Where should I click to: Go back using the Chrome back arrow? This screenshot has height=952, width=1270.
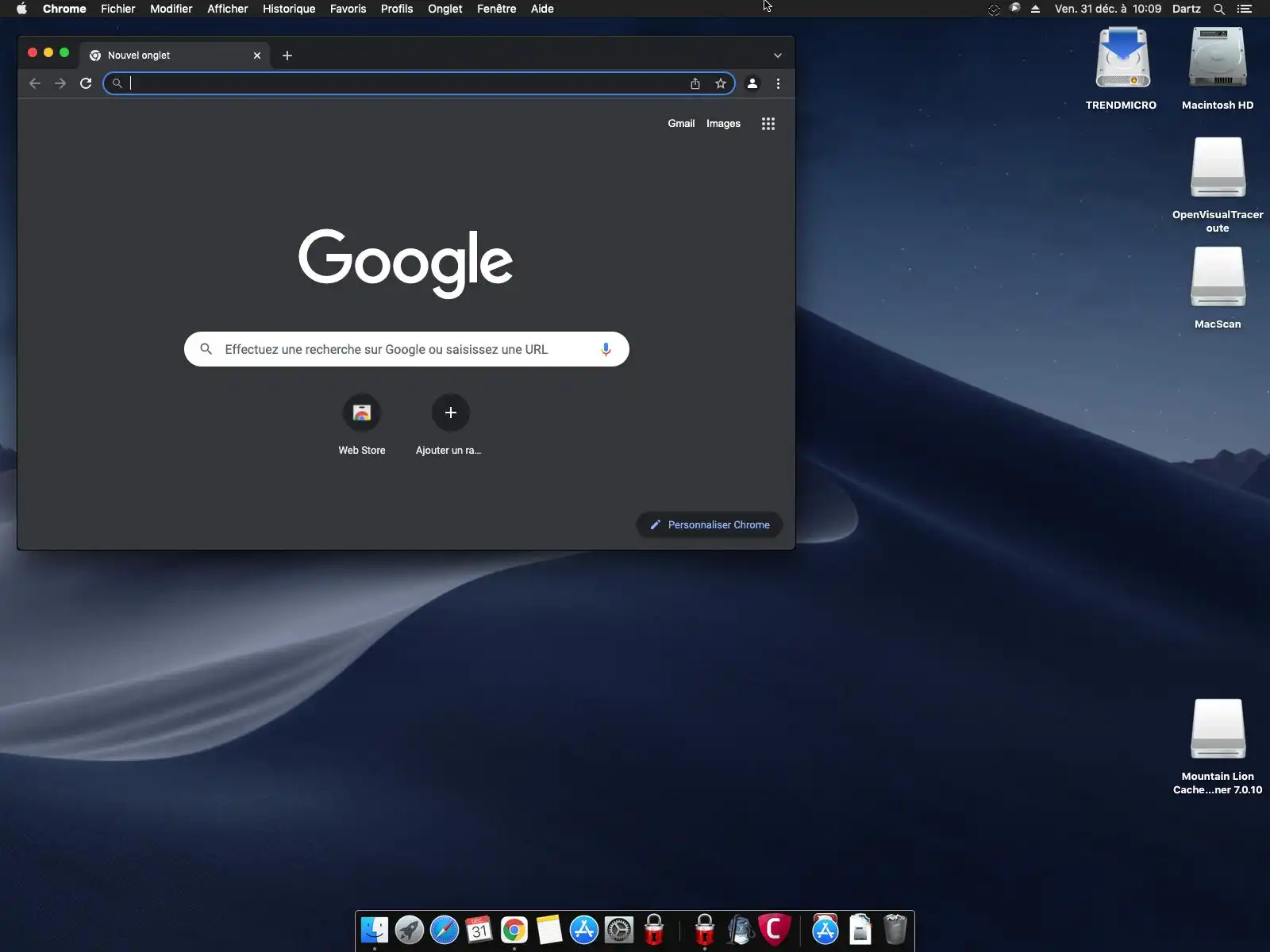[35, 83]
